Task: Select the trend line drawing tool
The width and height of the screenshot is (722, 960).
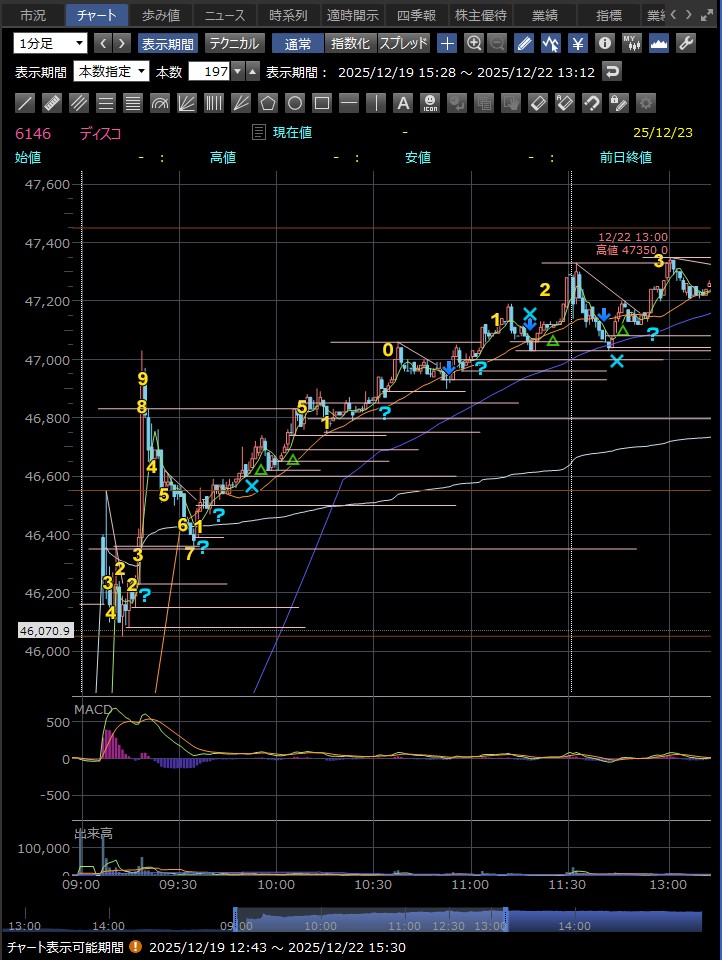Action: (x=26, y=103)
